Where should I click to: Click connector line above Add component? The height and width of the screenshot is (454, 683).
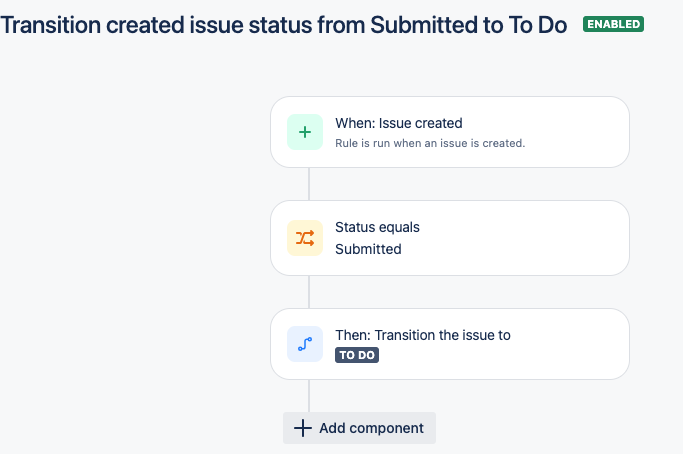(309, 396)
